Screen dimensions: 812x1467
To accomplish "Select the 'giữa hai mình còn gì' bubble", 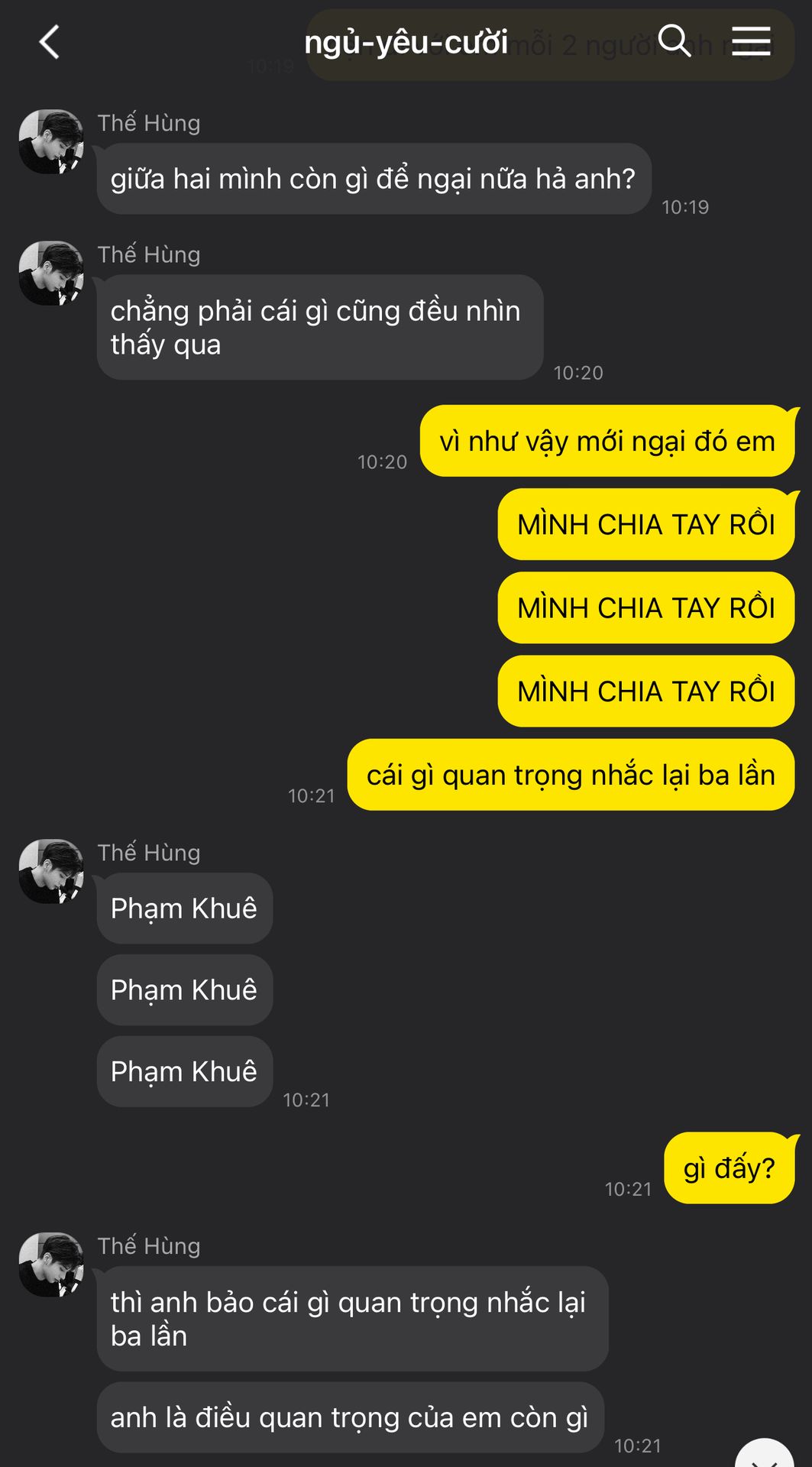I will tap(374, 179).
